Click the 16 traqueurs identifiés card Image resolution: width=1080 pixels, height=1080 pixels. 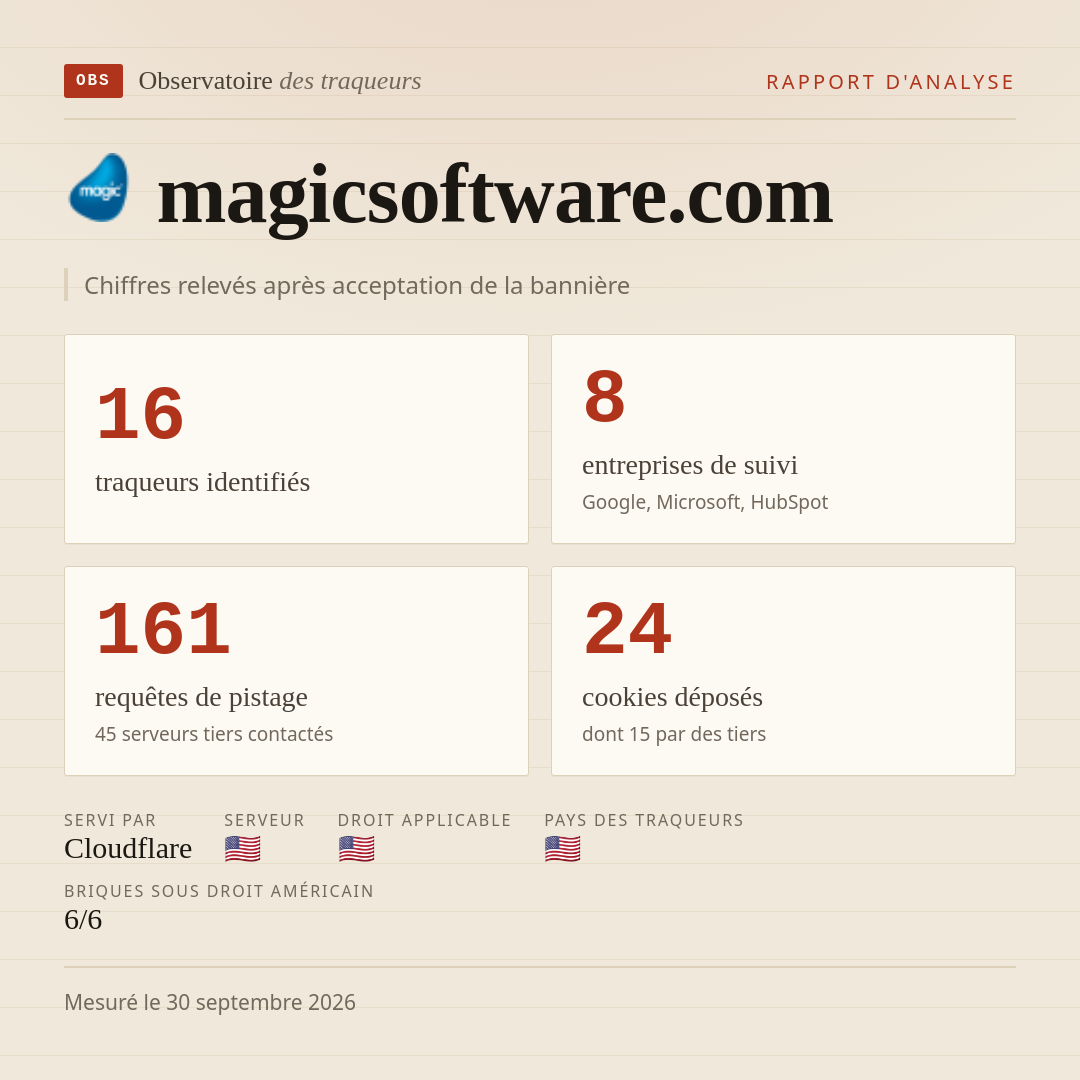click(296, 439)
